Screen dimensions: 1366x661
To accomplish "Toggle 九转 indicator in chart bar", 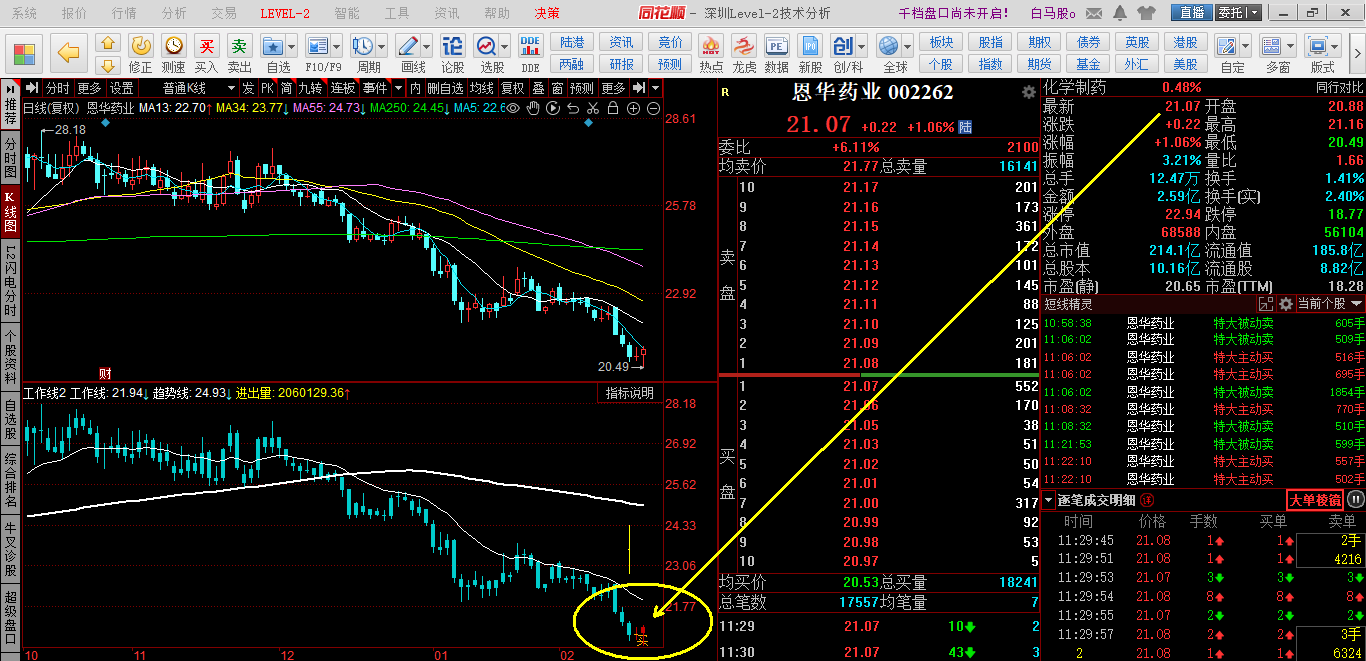I will (x=310, y=88).
